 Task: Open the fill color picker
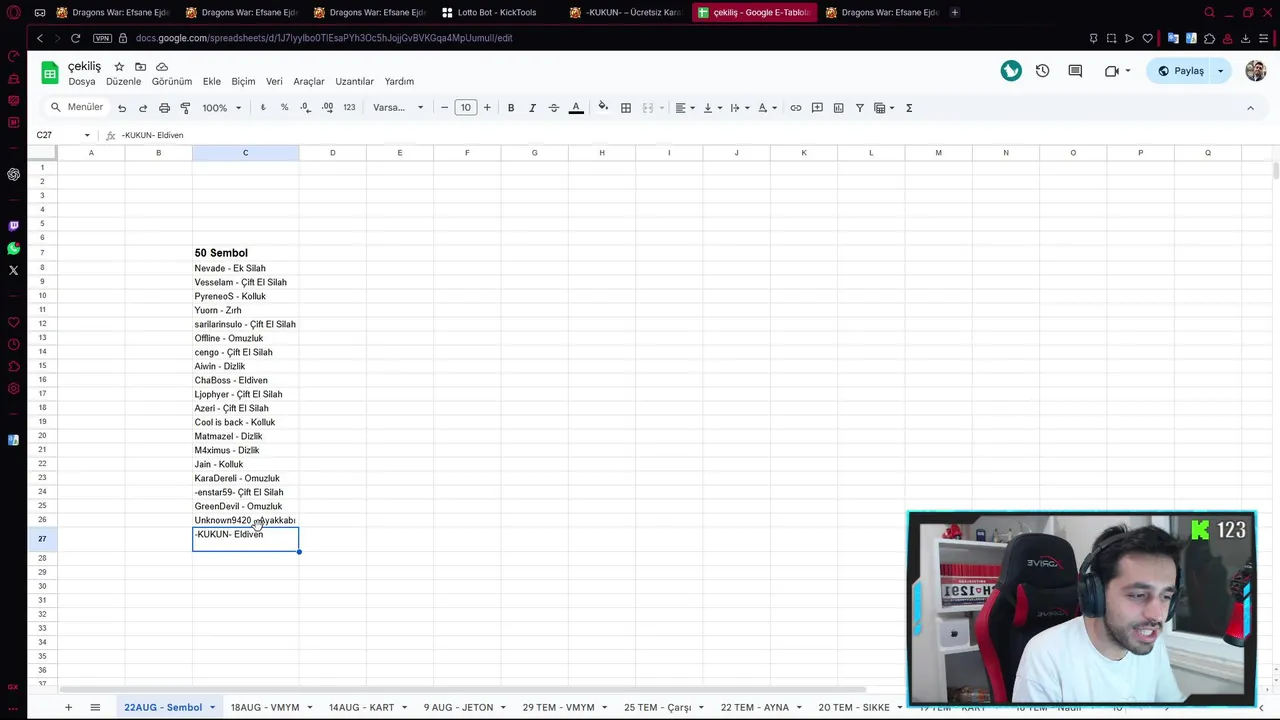point(603,108)
